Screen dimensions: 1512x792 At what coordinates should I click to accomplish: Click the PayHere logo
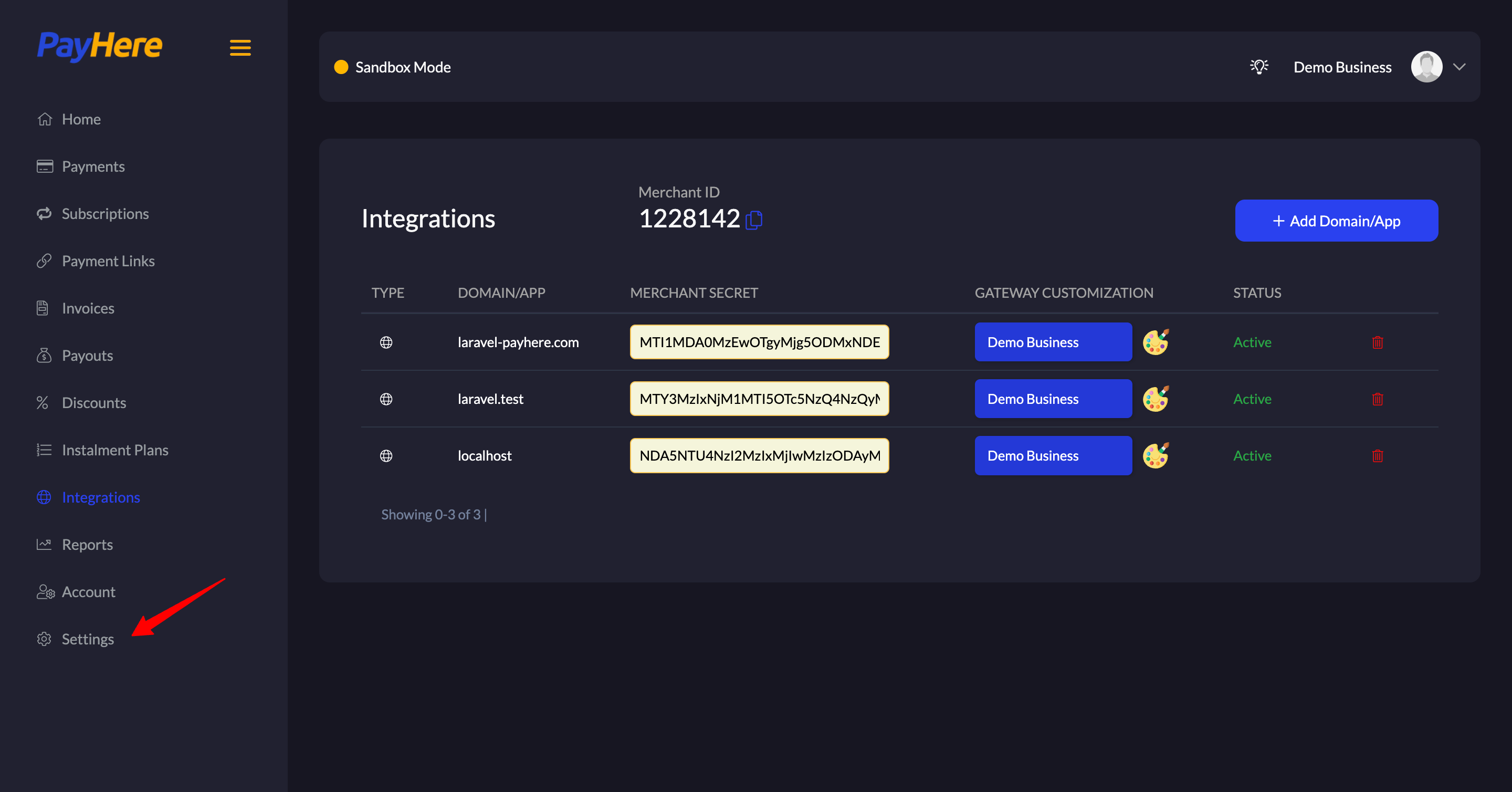pyautogui.click(x=100, y=46)
